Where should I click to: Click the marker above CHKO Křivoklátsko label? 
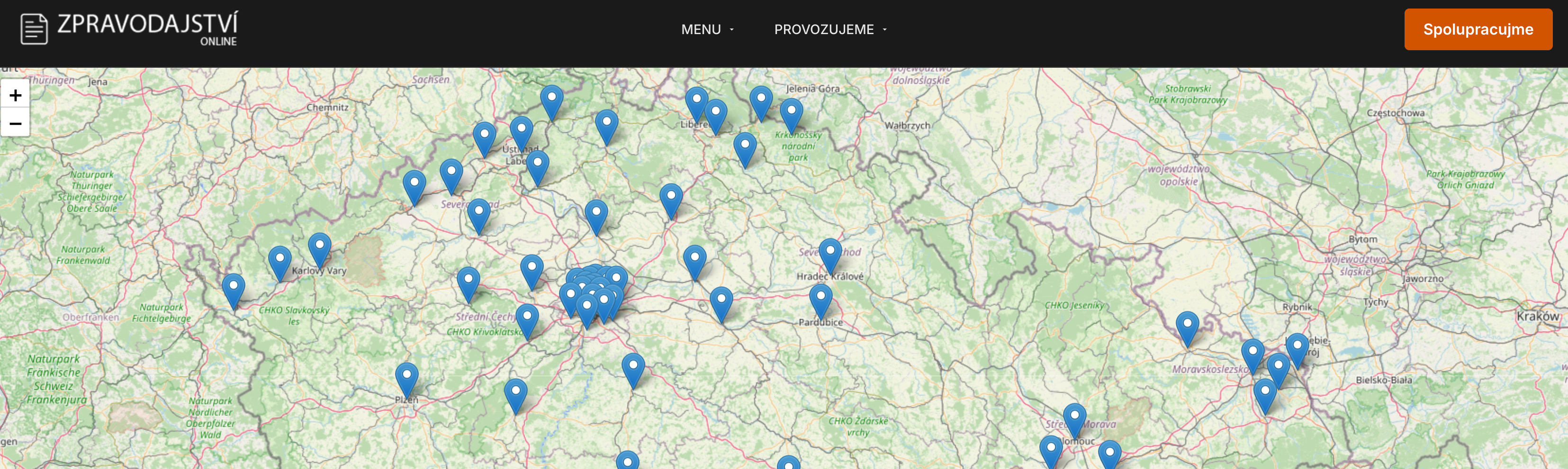click(x=527, y=320)
